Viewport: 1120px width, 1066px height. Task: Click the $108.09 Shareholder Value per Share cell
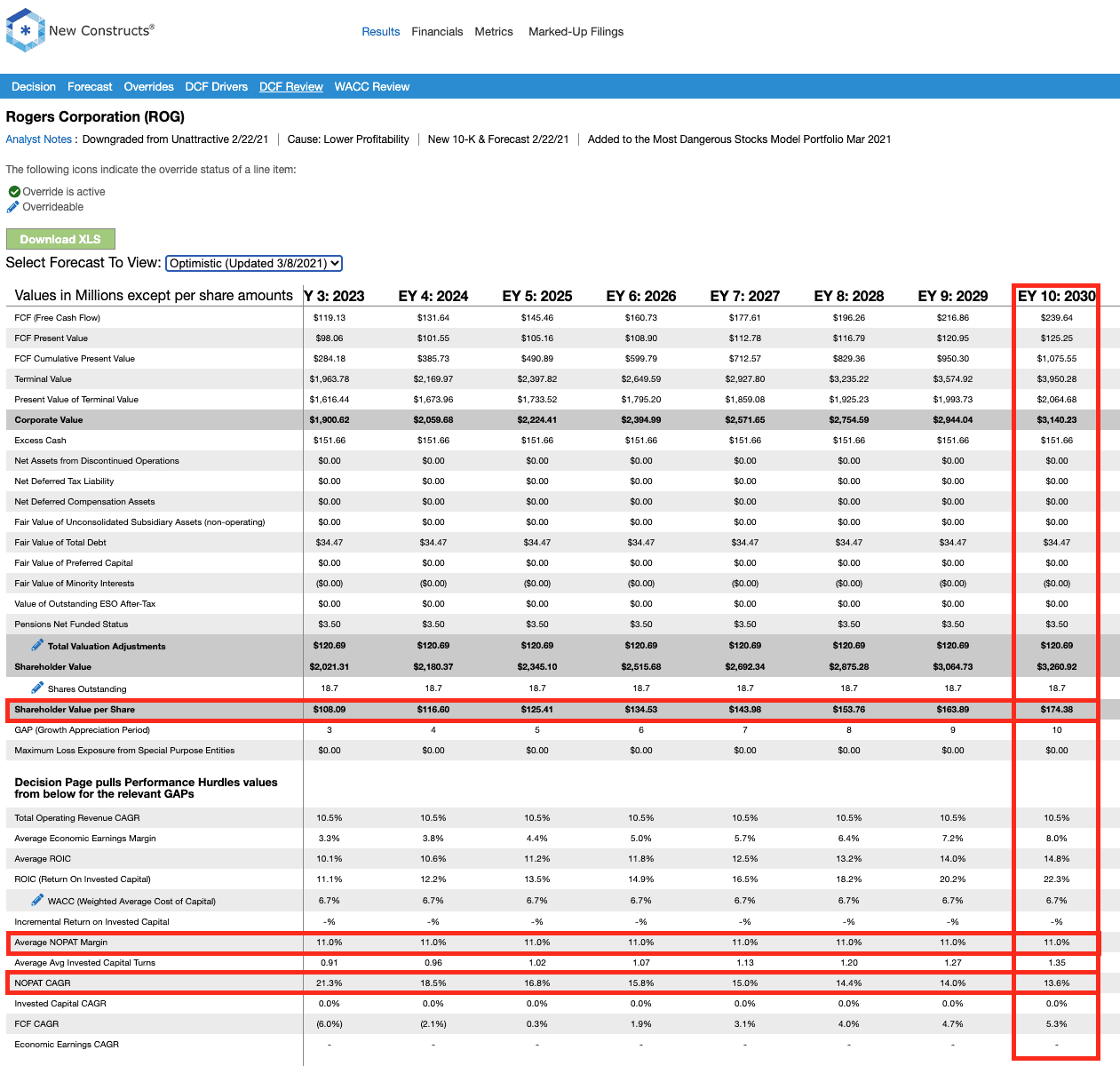[x=330, y=710]
